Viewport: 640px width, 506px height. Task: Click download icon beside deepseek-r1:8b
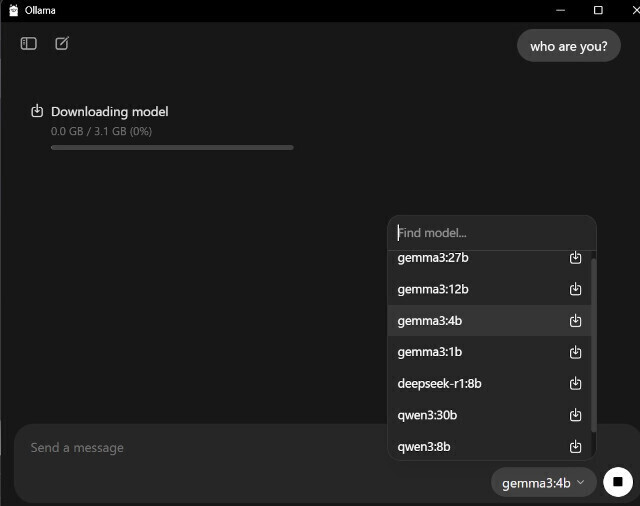576,383
